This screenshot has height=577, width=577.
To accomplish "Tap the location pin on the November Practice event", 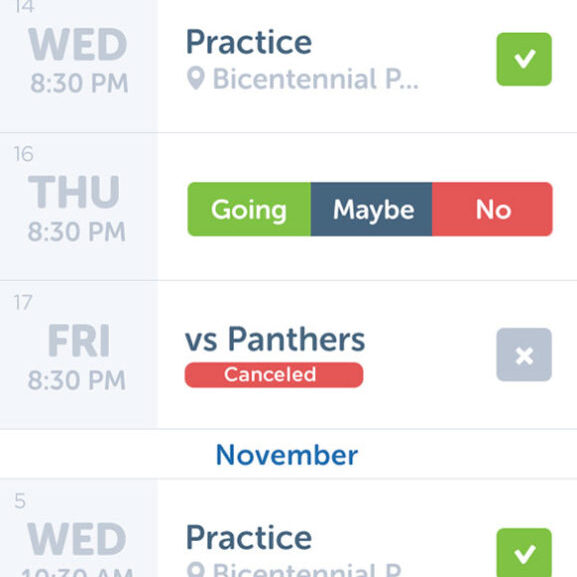I will coord(195,570).
